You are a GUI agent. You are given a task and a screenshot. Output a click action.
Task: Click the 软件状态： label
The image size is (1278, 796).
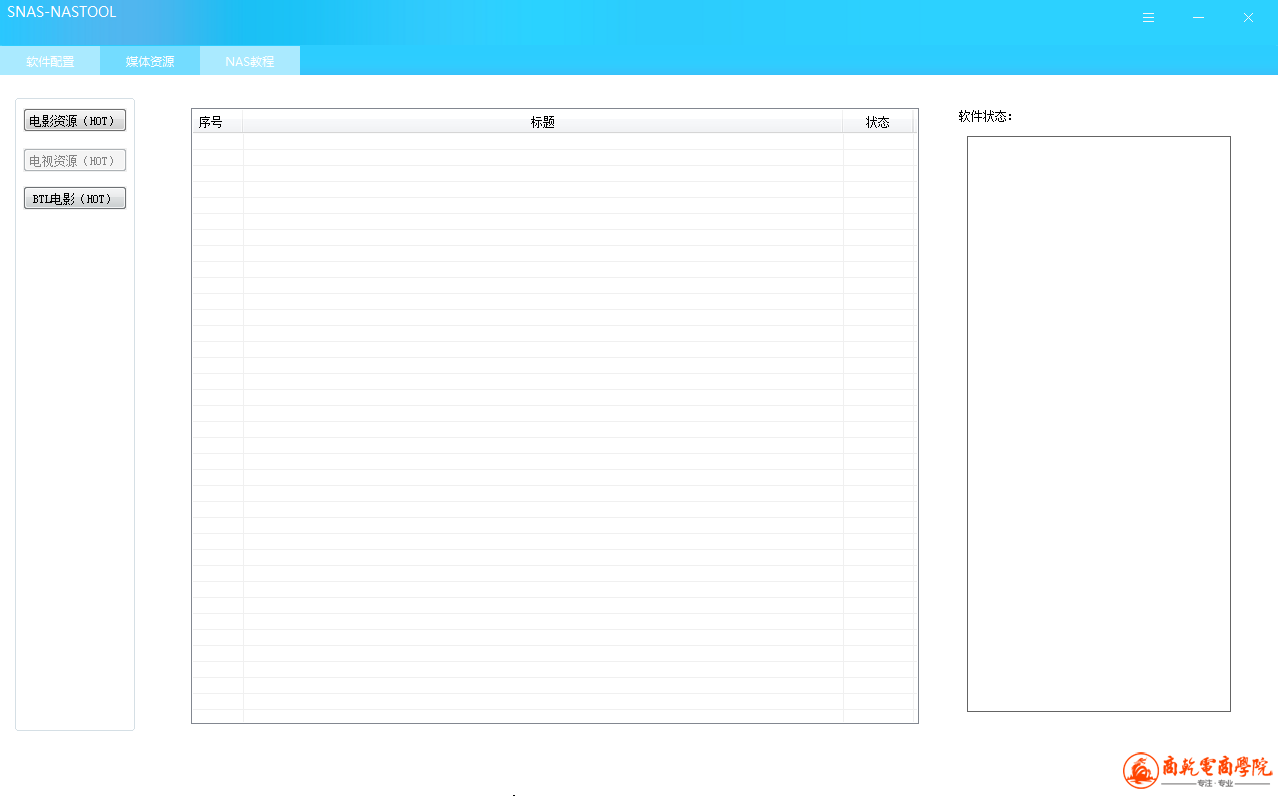coord(985,116)
